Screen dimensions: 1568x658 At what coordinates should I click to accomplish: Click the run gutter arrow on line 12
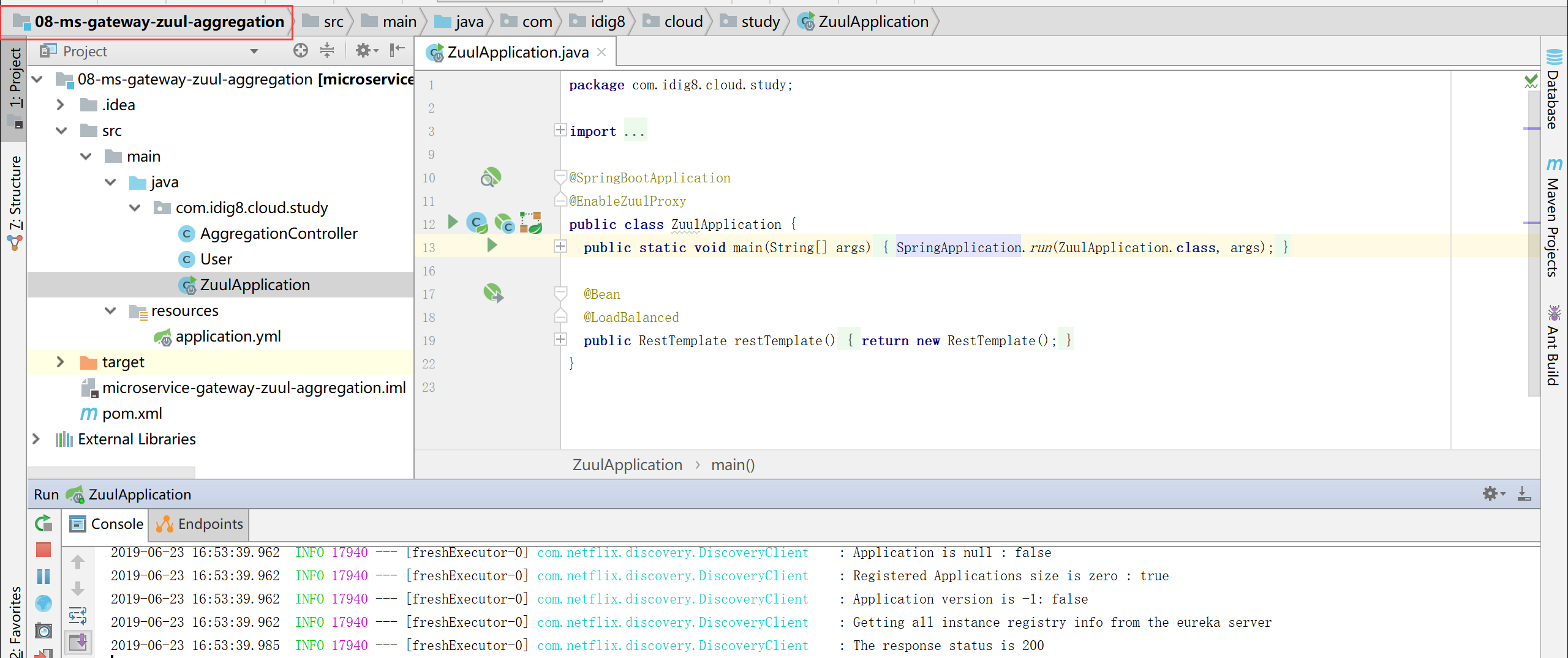pyautogui.click(x=453, y=222)
